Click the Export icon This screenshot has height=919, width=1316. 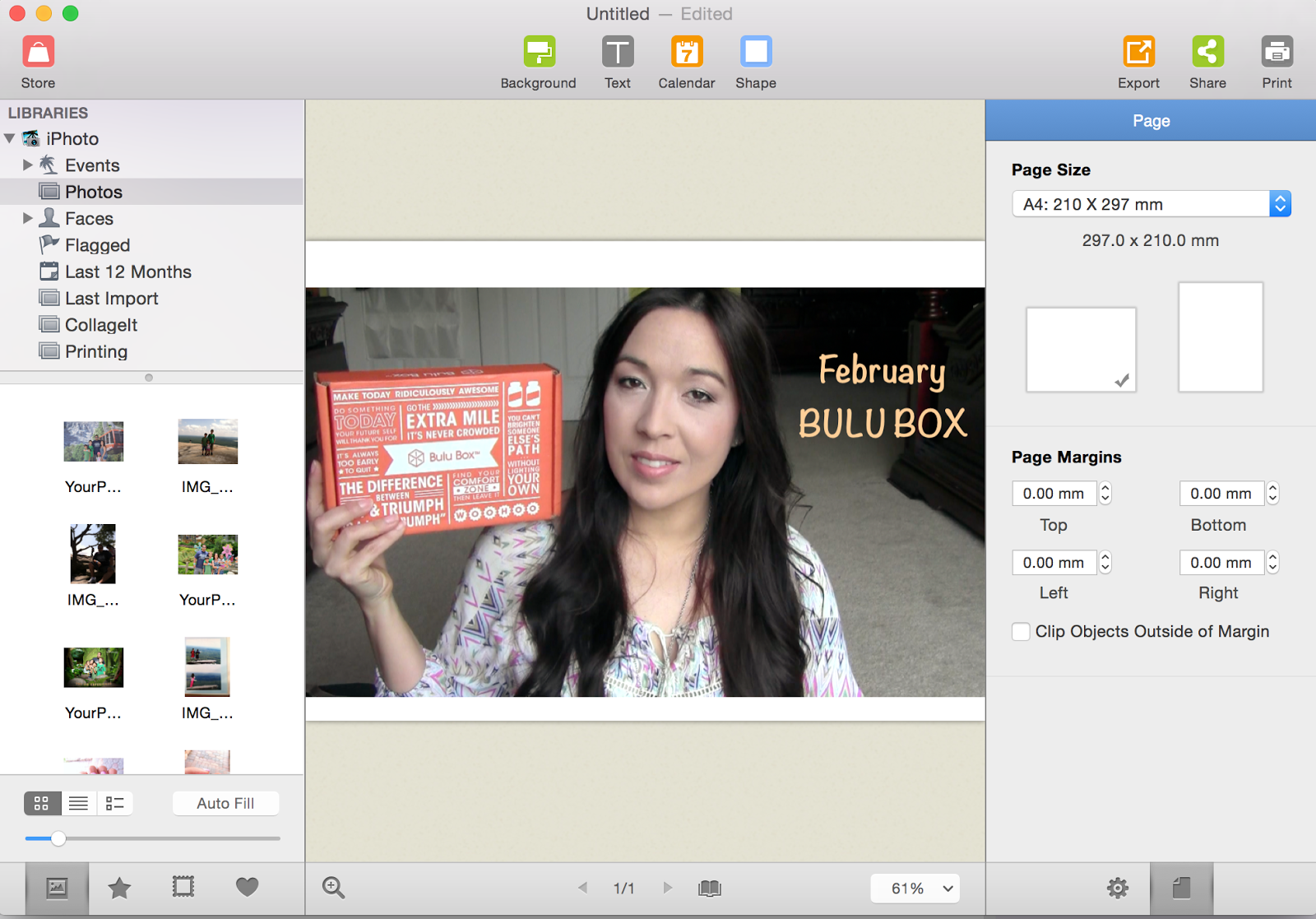click(x=1139, y=52)
